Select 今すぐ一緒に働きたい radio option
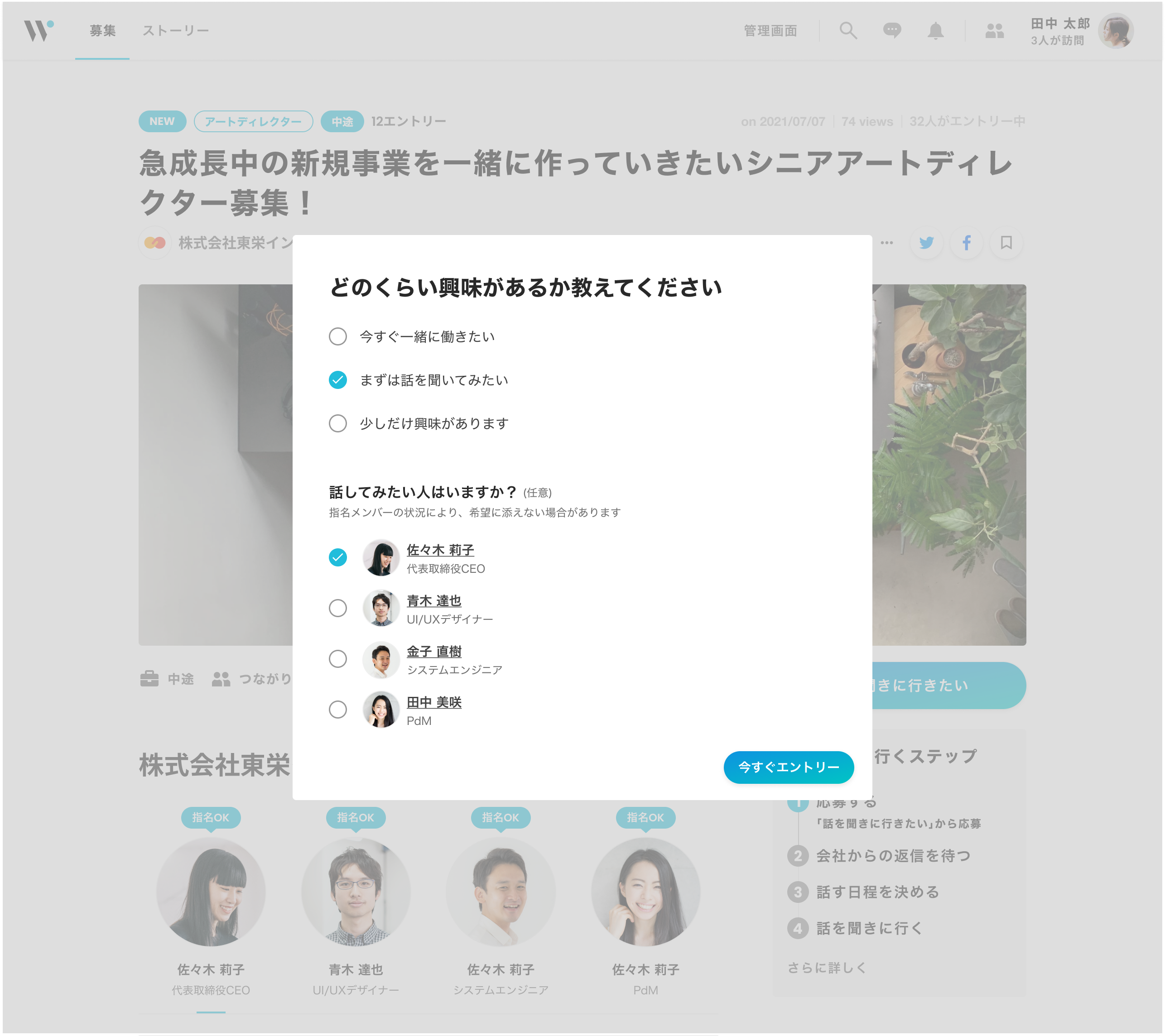 337,336
